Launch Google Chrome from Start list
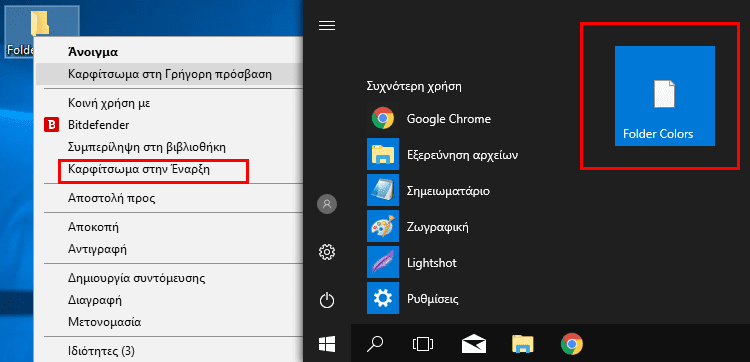The height and width of the screenshot is (362, 750). tap(383, 119)
